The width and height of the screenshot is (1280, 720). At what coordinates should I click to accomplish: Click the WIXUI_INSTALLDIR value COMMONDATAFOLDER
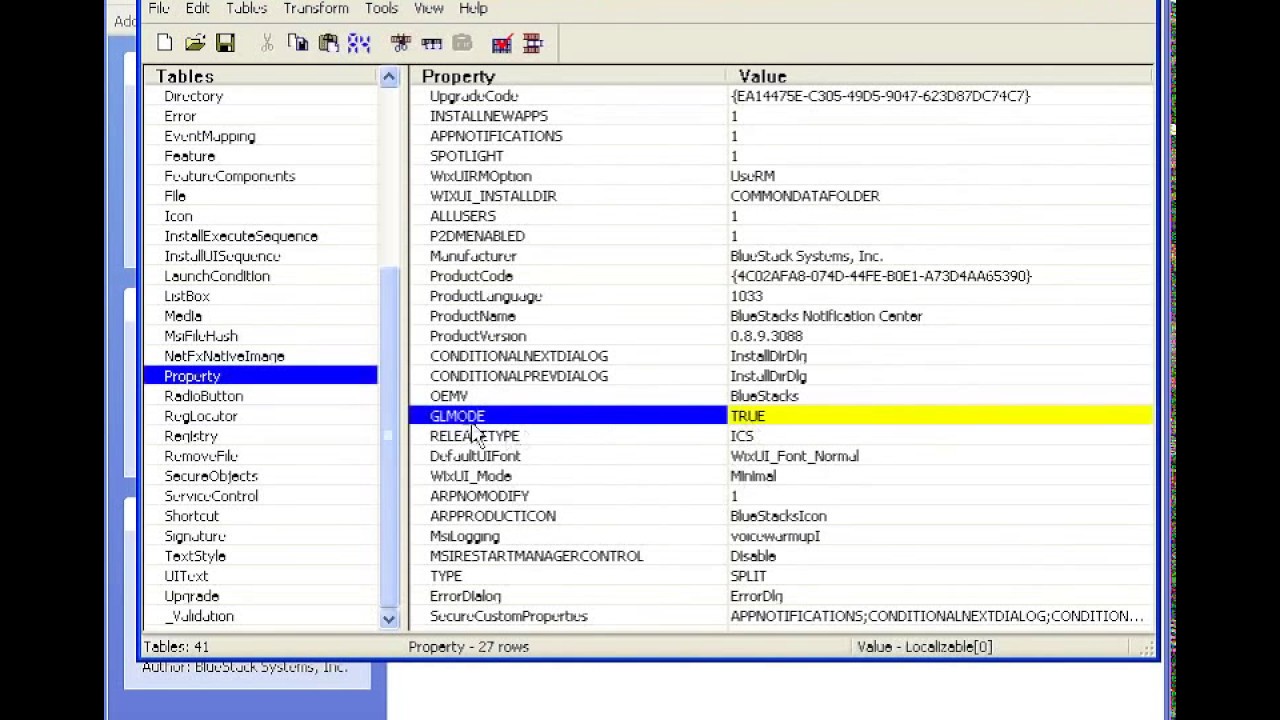click(805, 196)
